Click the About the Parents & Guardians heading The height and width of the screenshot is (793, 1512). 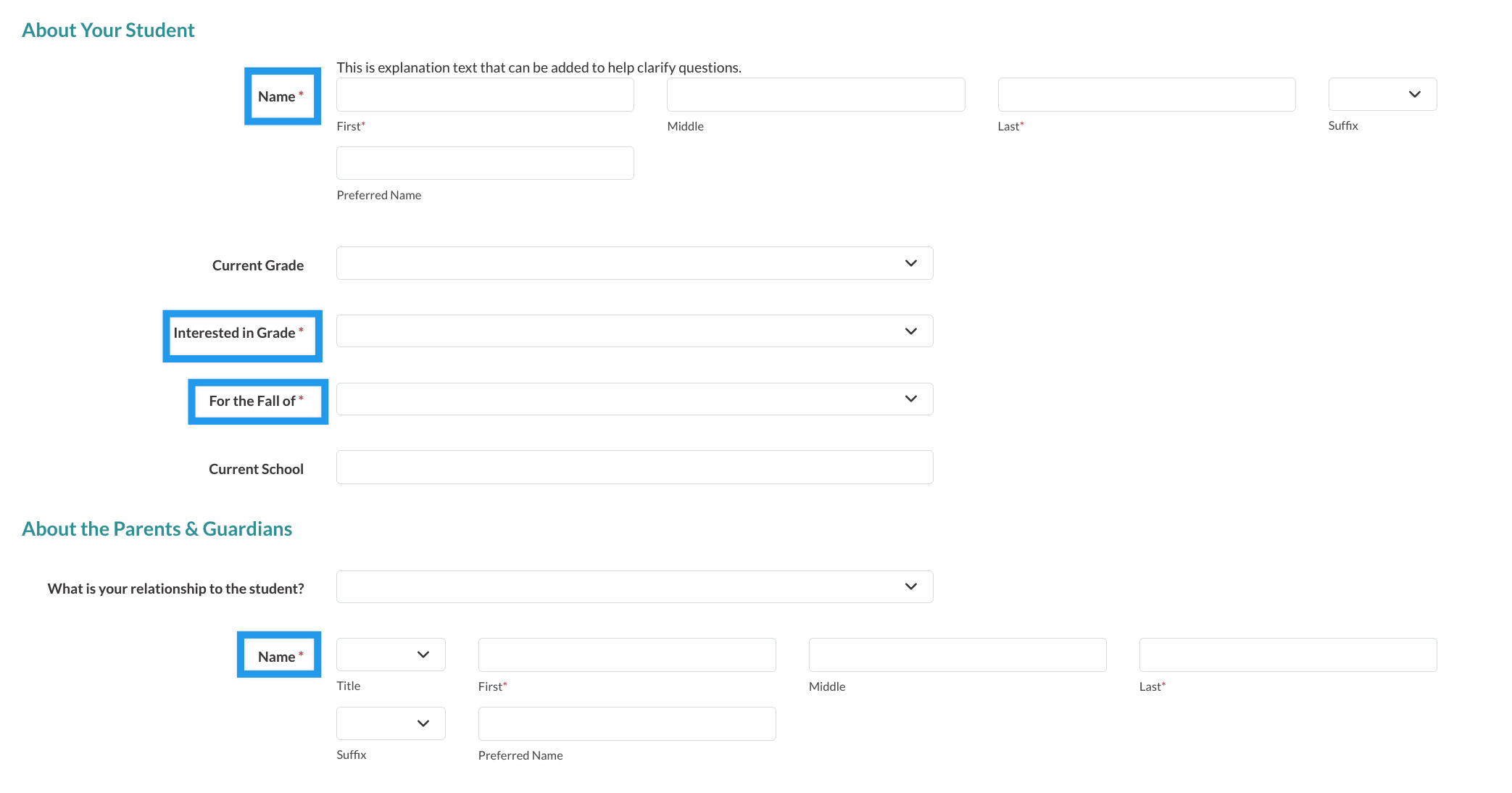pyautogui.click(x=157, y=529)
